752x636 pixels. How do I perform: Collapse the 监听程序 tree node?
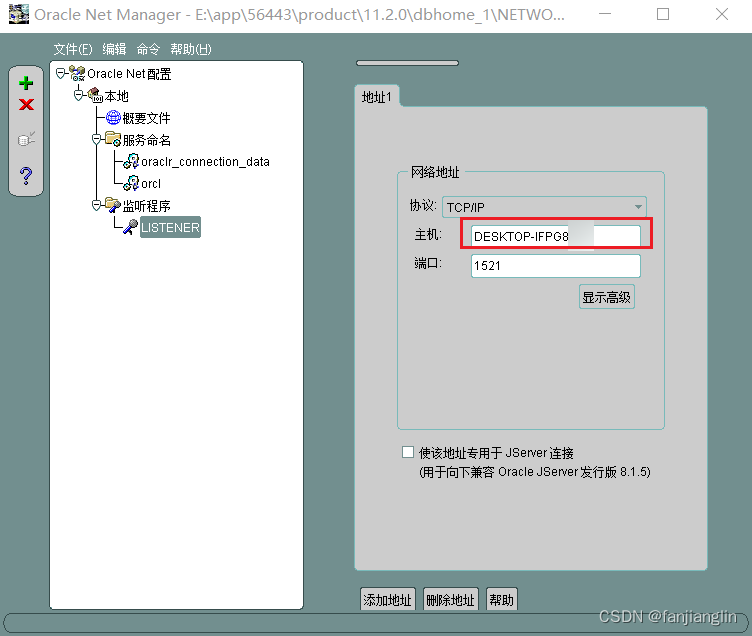(x=96, y=205)
